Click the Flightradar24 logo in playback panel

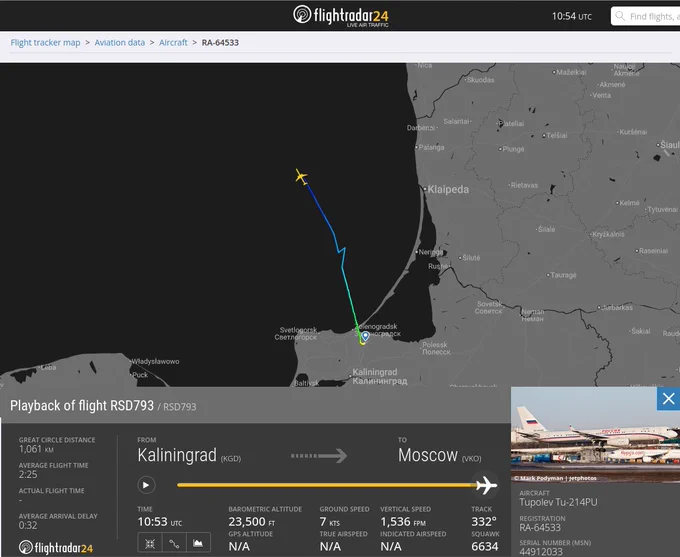[x=56, y=547]
